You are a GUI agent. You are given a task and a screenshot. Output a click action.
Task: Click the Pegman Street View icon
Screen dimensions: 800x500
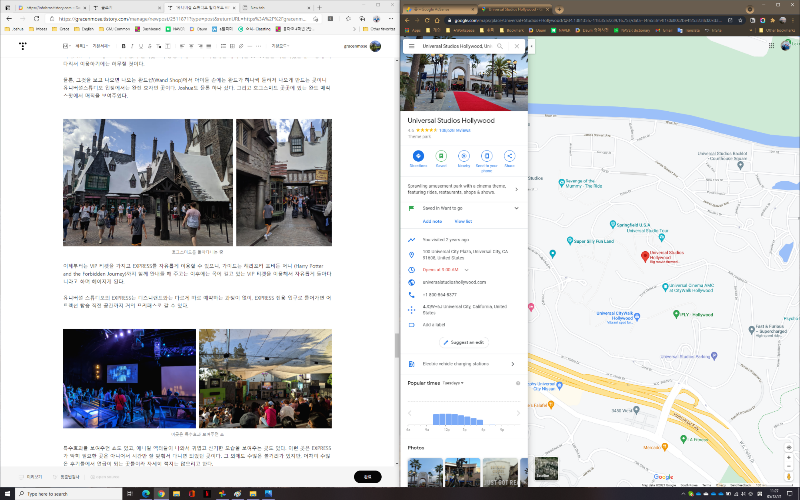[789, 477]
